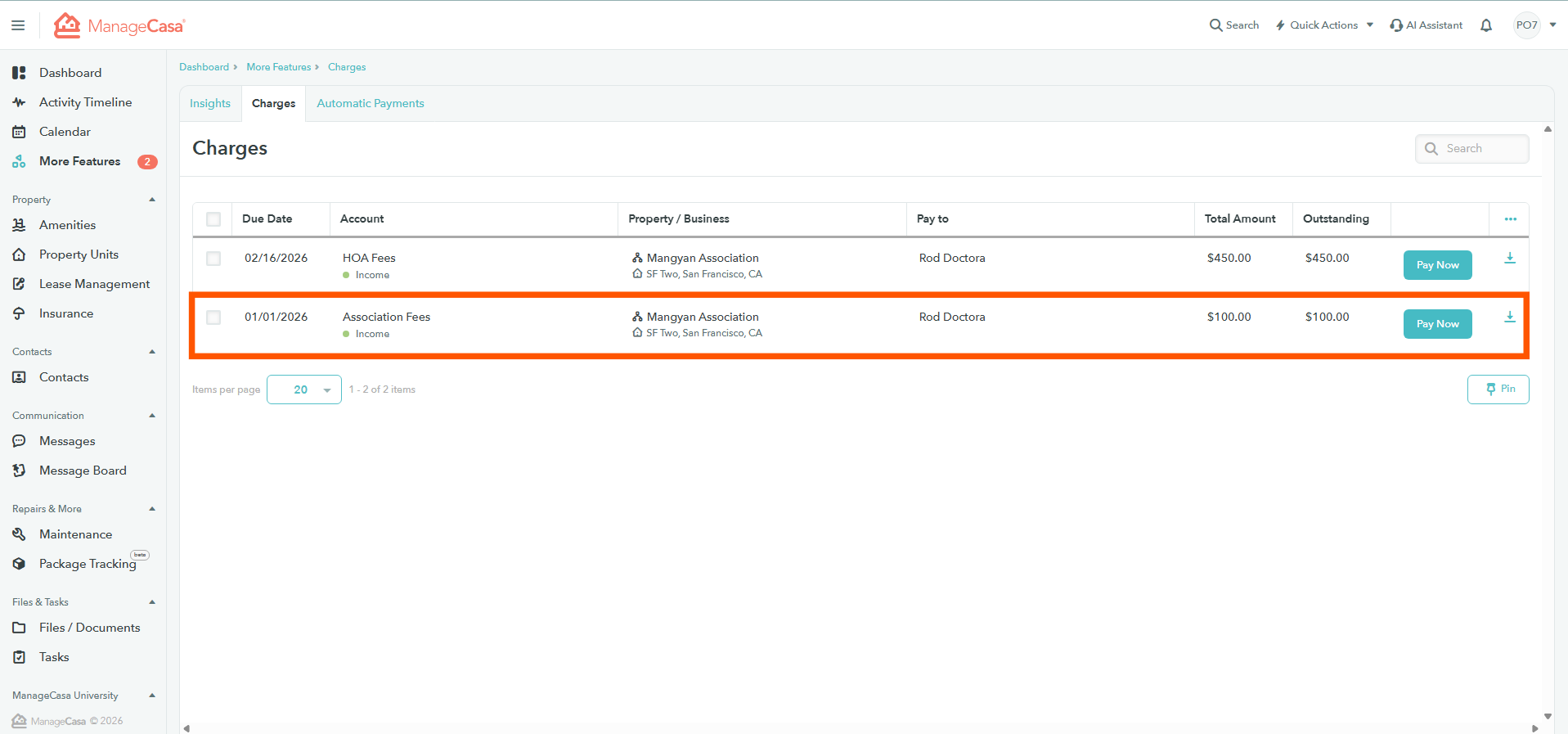
Task: Check the Association Fees row checkbox
Action: pos(213,317)
